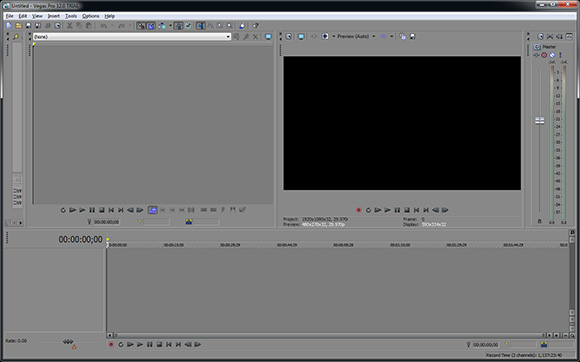
Task: Pause playback in the trimmer transport bar
Action: click(x=92, y=210)
